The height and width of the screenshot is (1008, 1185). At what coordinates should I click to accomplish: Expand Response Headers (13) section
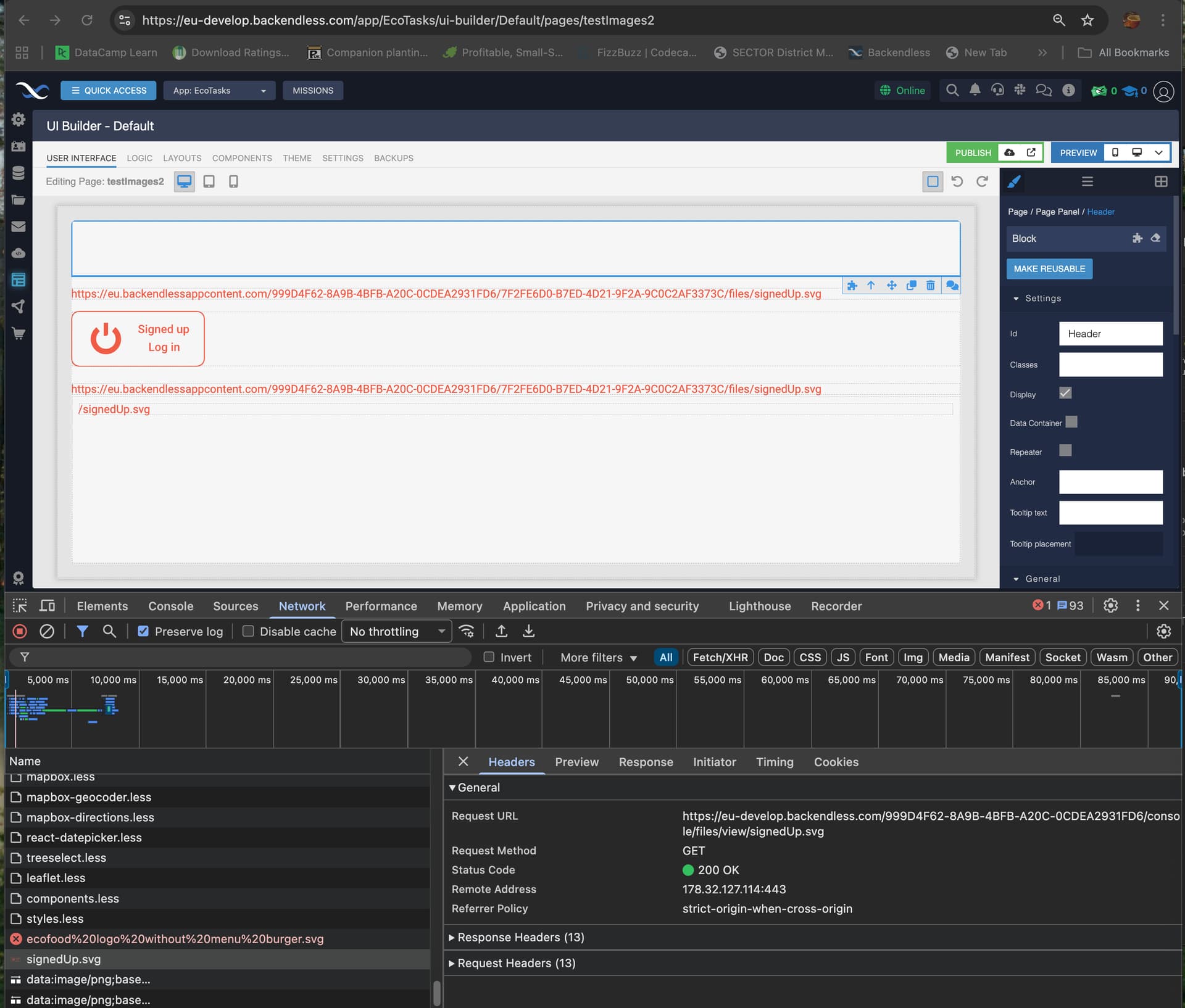tap(520, 937)
